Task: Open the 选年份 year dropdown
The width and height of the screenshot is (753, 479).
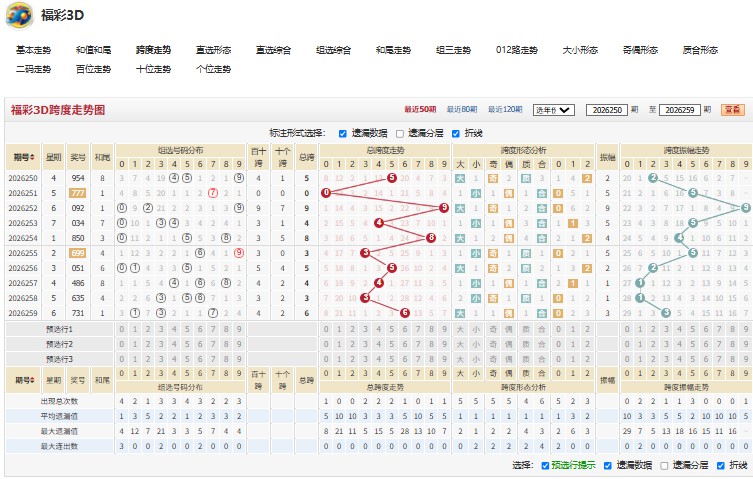Action: 554,110
